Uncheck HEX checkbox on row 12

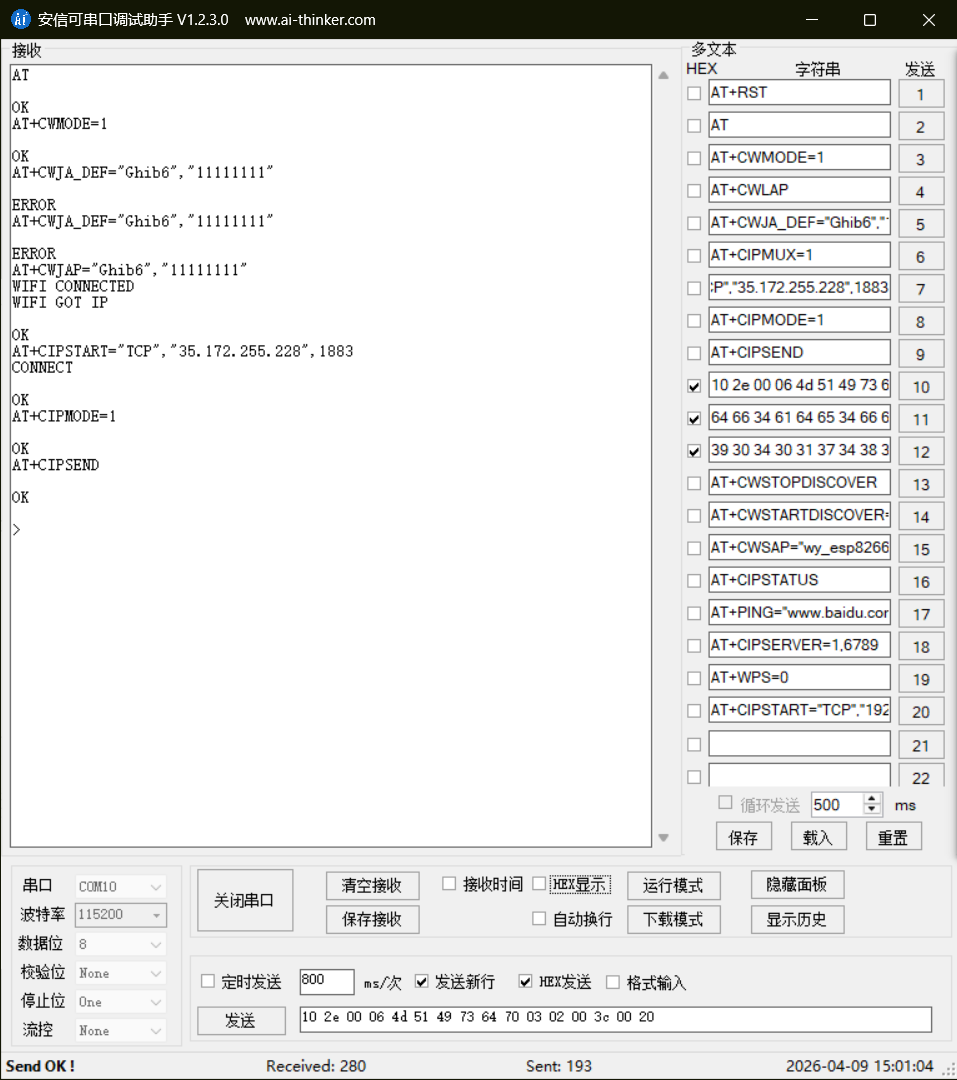pos(694,450)
